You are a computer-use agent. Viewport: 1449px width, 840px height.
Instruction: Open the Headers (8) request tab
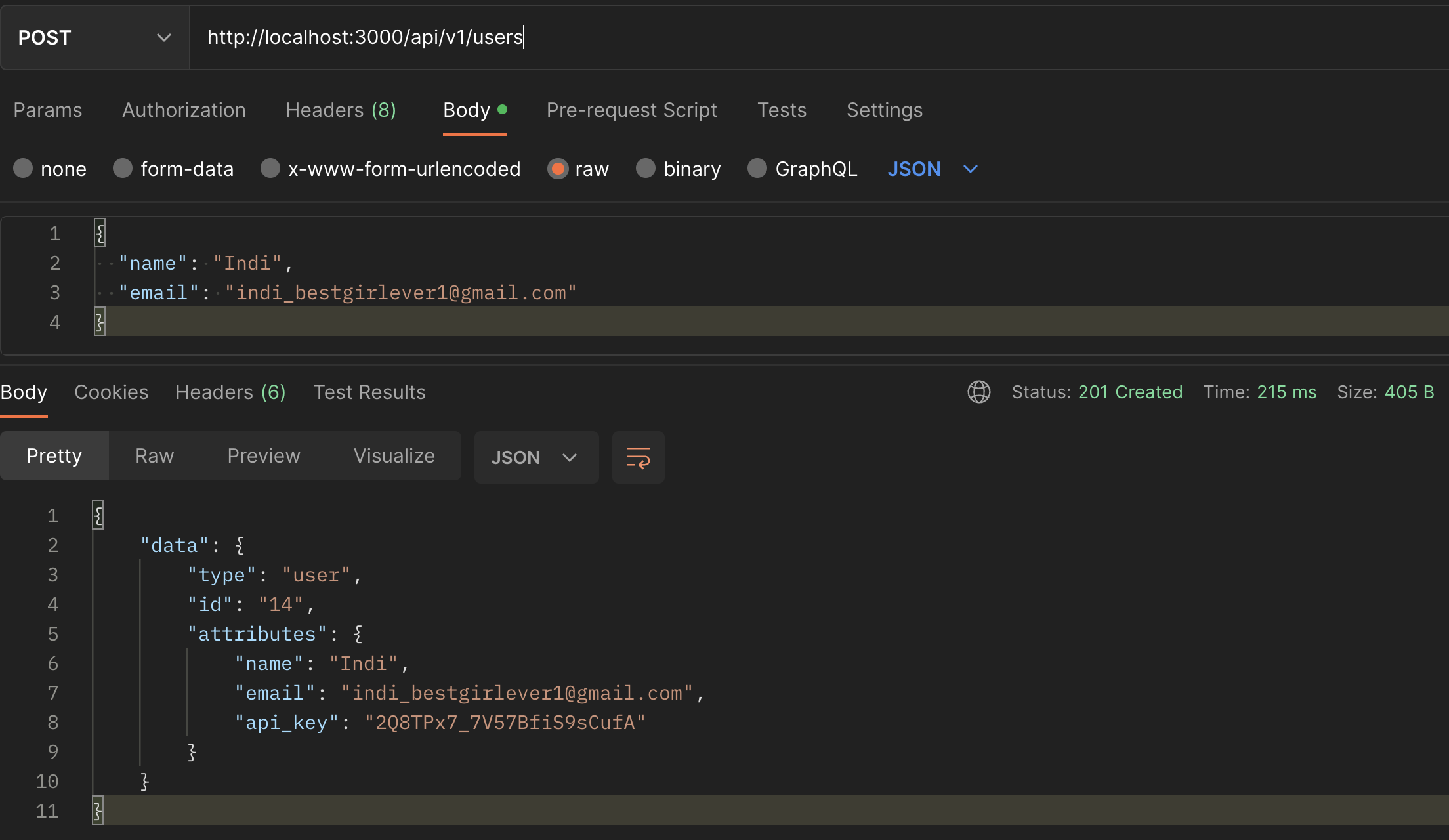(x=341, y=110)
